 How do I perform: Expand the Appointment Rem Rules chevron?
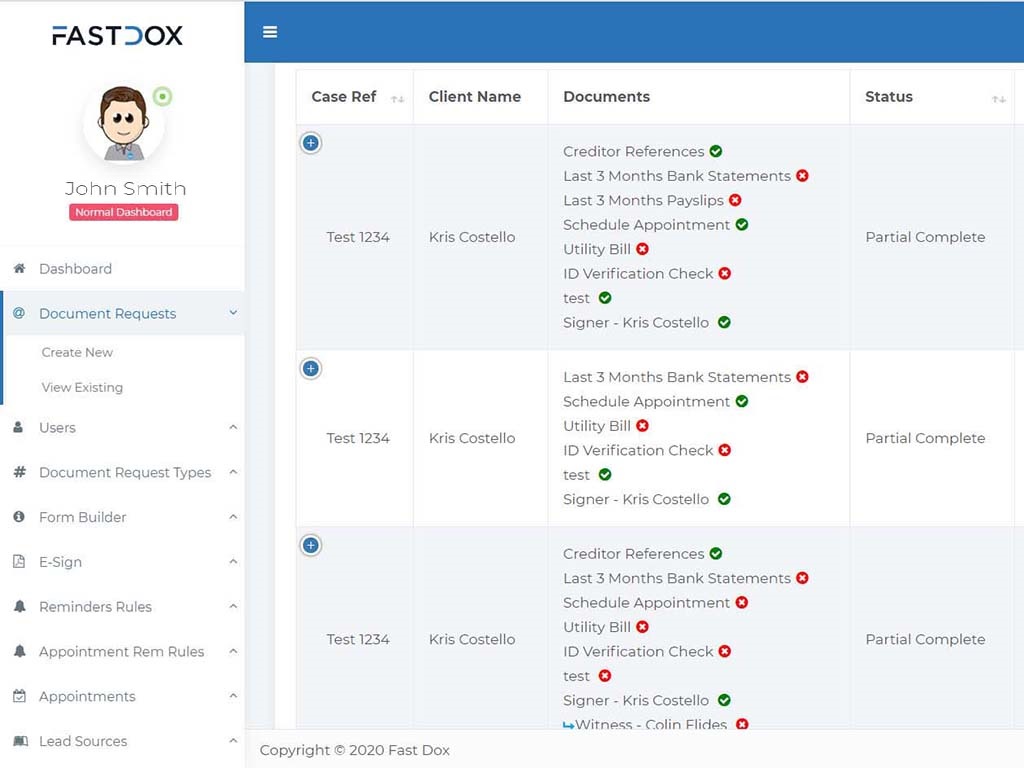(233, 651)
